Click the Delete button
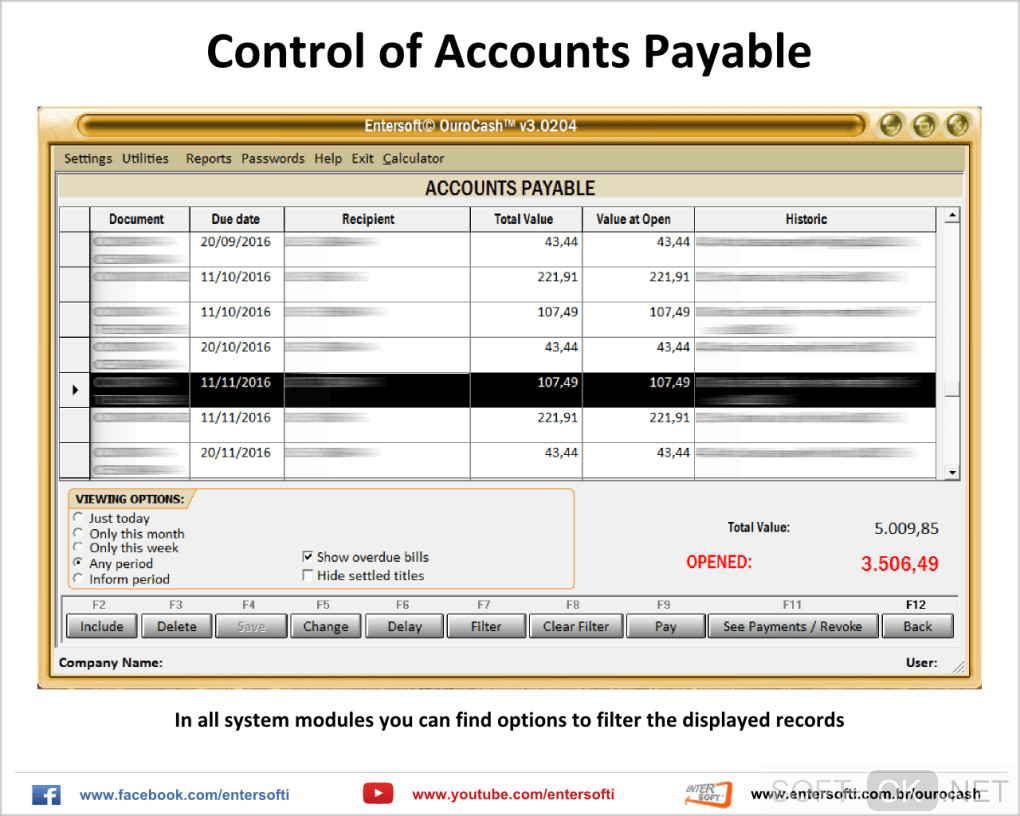This screenshot has width=1020, height=816. click(176, 626)
